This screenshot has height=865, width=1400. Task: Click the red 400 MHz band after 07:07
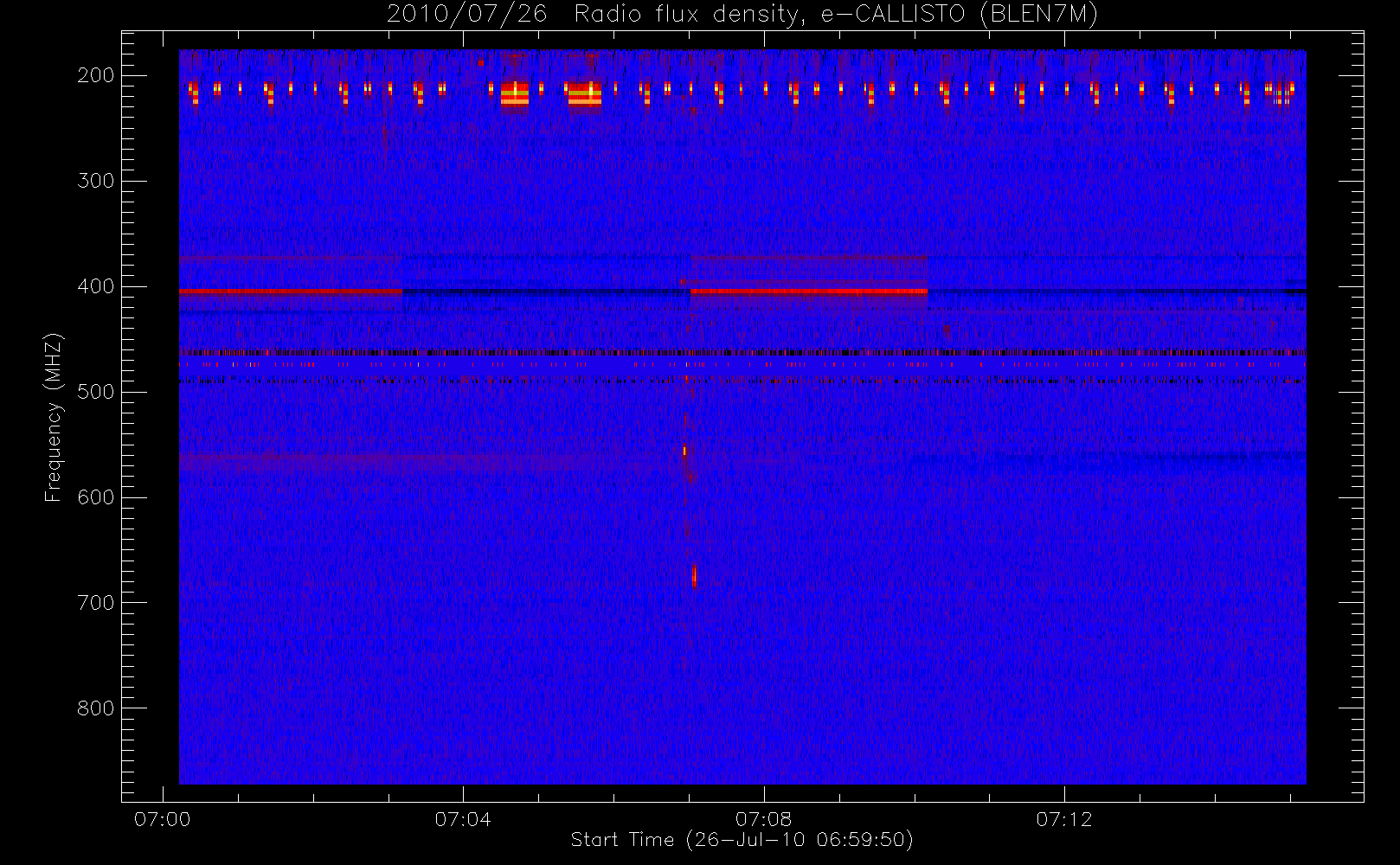tap(809, 292)
